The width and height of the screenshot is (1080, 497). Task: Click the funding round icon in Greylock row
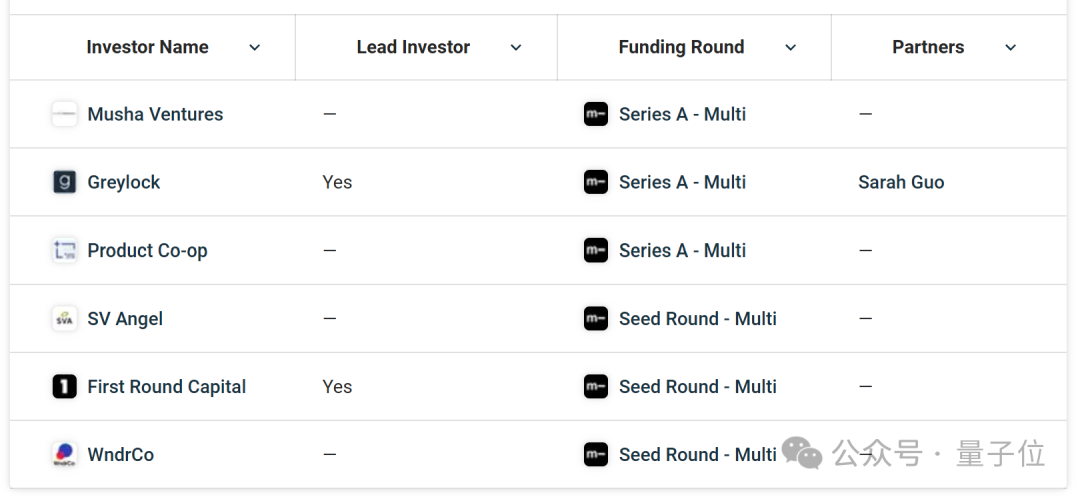coord(596,182)
